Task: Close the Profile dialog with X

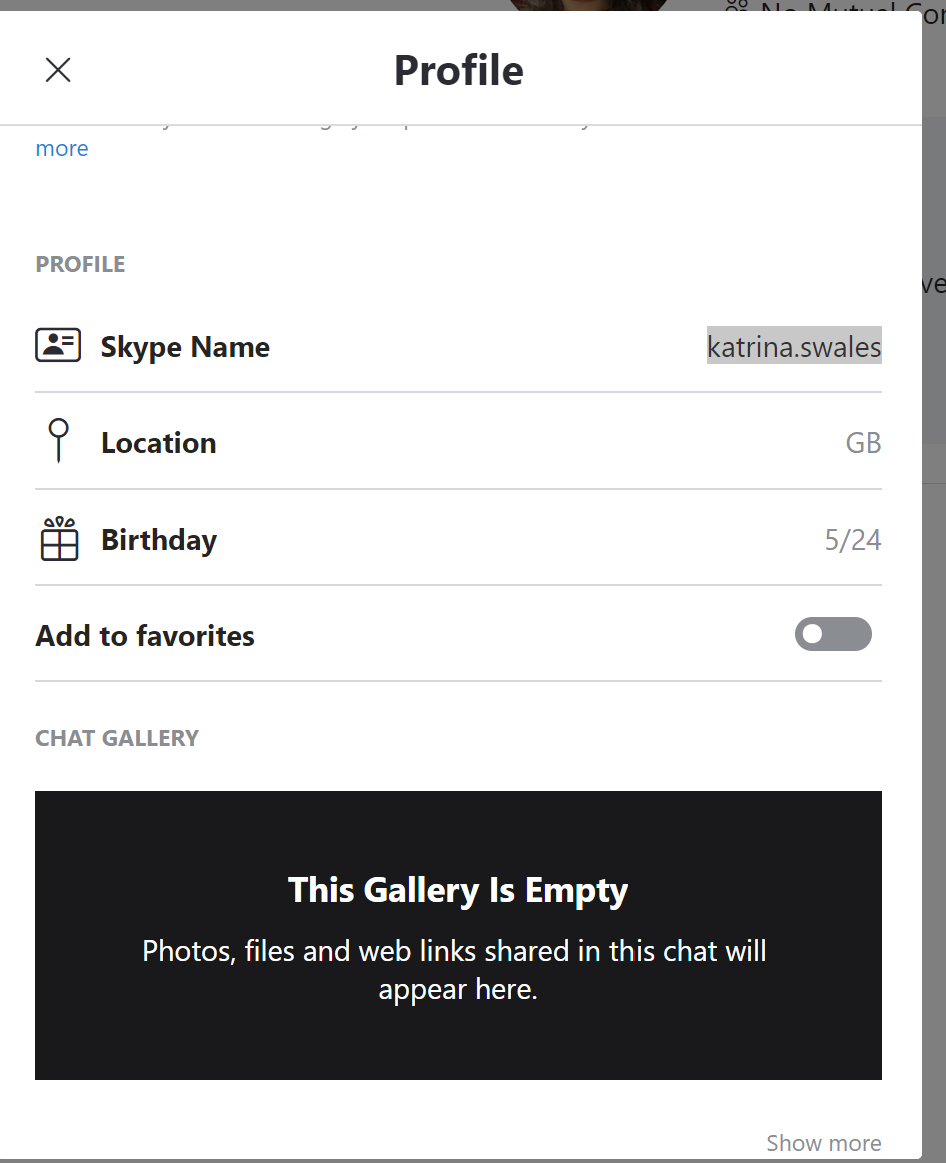Action: [58, 70]
